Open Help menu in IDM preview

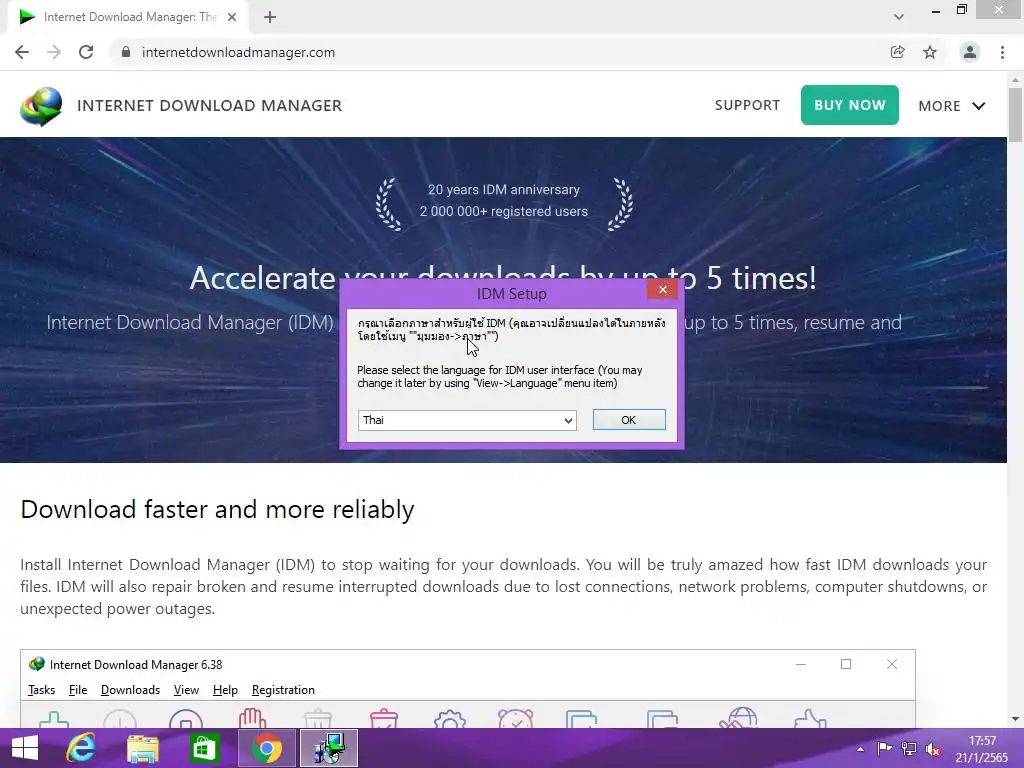(x=225, y=690)
